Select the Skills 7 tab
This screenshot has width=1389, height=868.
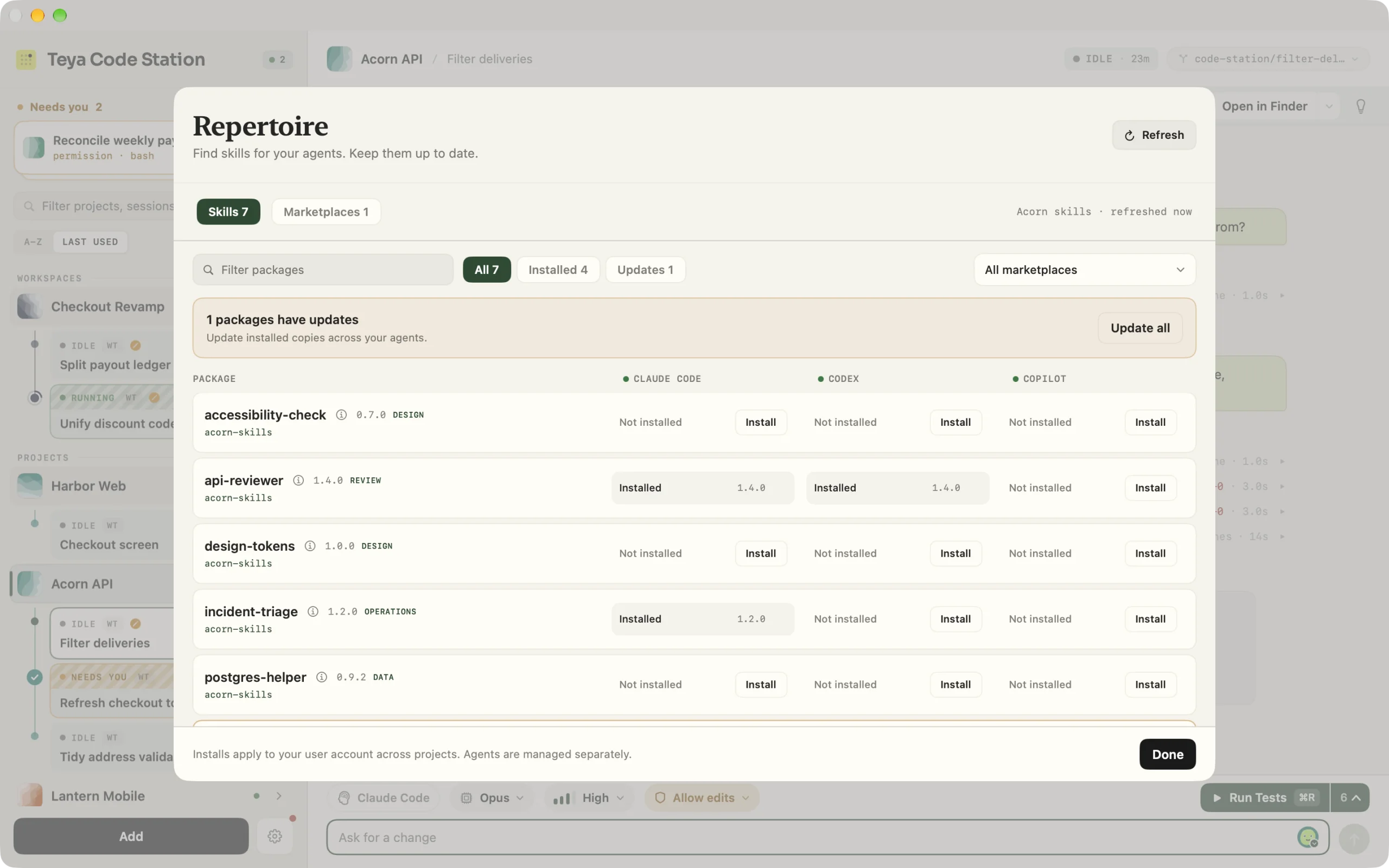pos(228,212)
